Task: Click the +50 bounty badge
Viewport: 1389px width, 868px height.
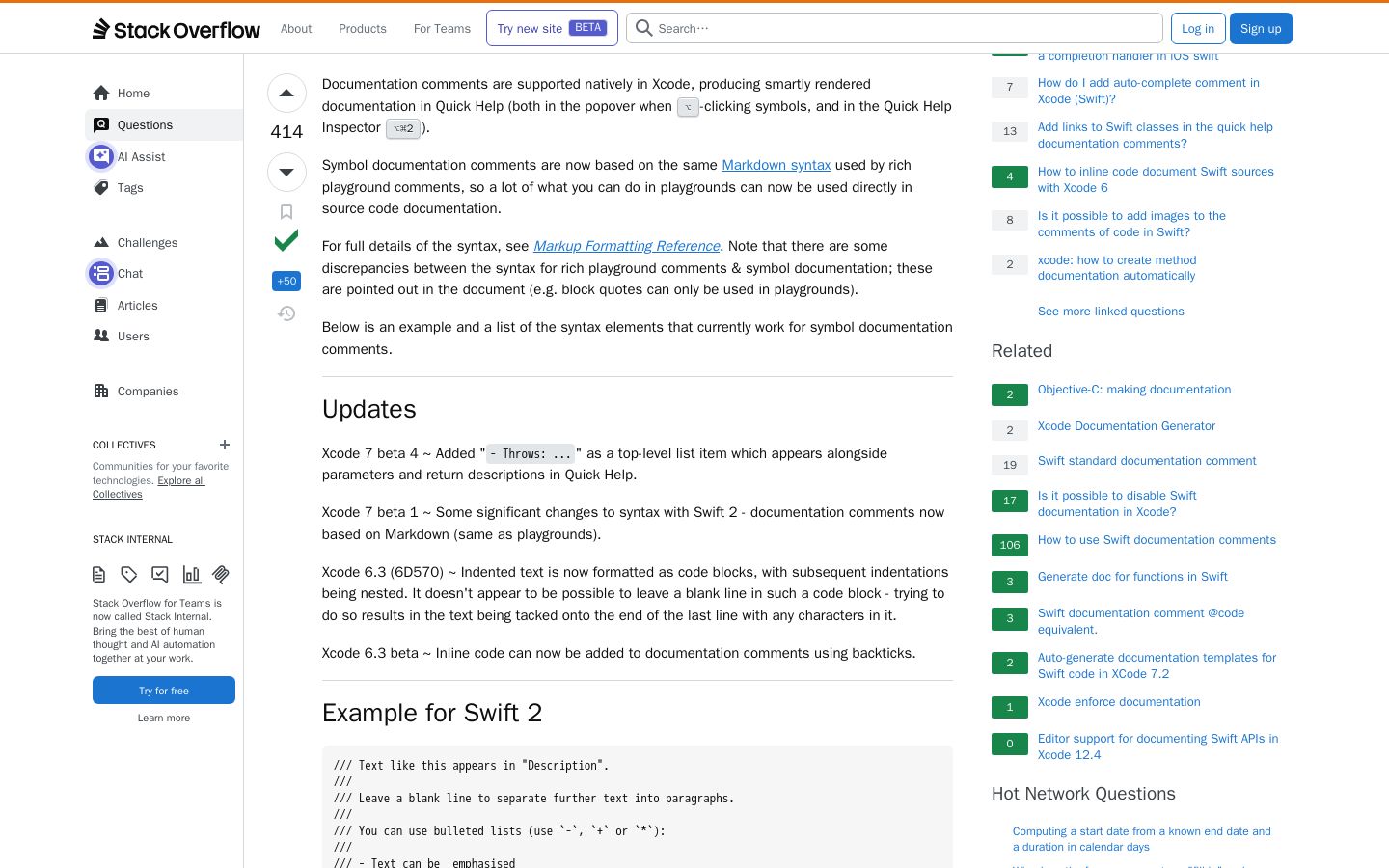Action: [286, 281]
